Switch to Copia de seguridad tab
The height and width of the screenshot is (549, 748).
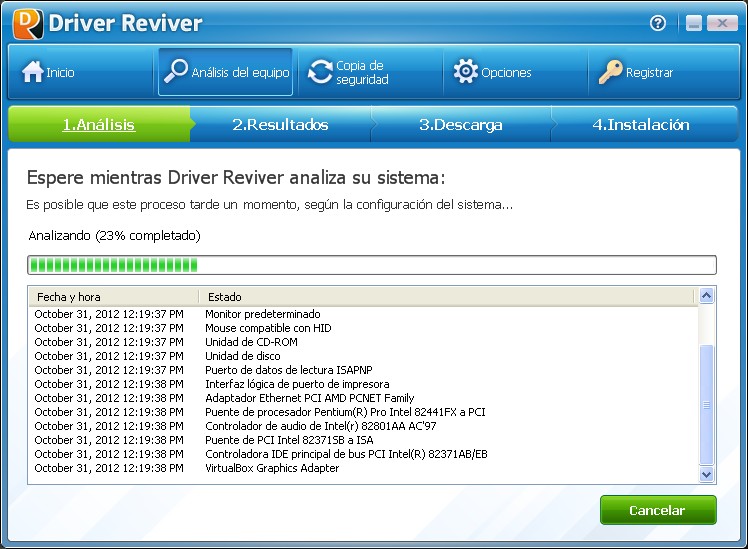[371, 72]
